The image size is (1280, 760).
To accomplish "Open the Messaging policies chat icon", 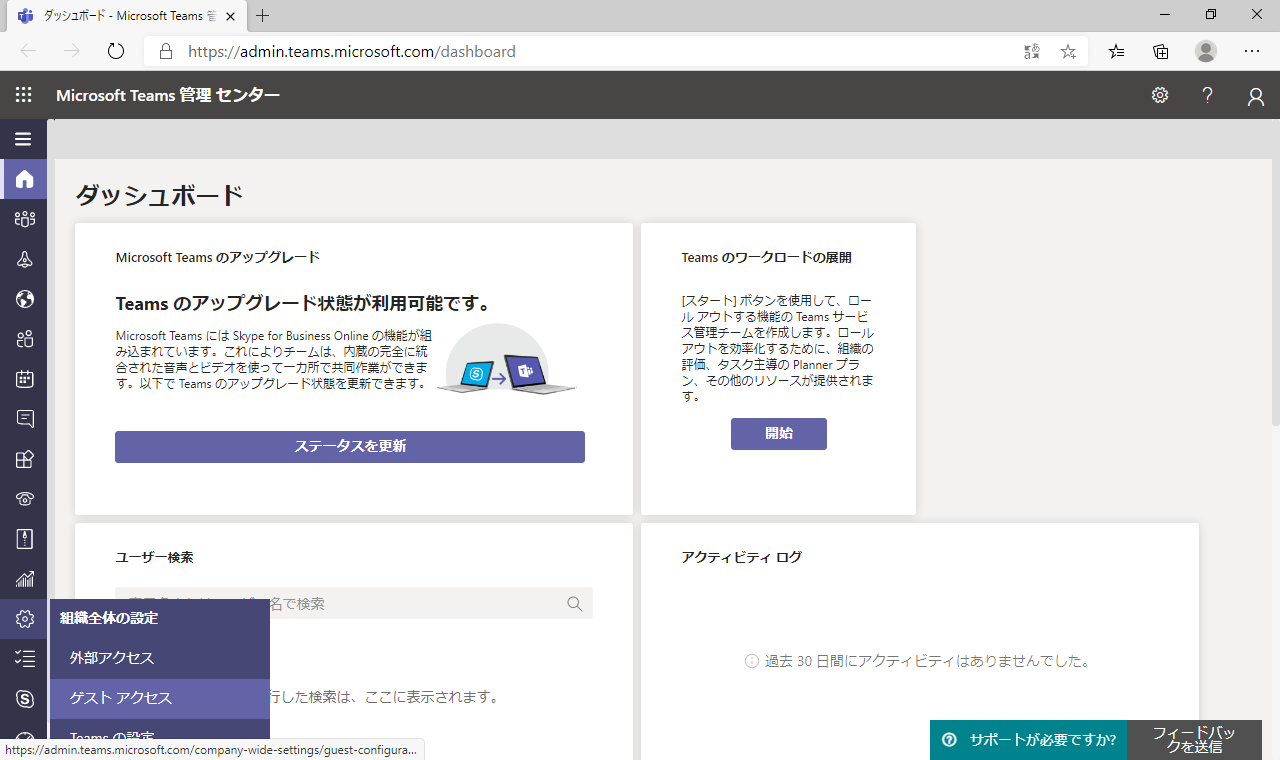I will pos(24,419).
